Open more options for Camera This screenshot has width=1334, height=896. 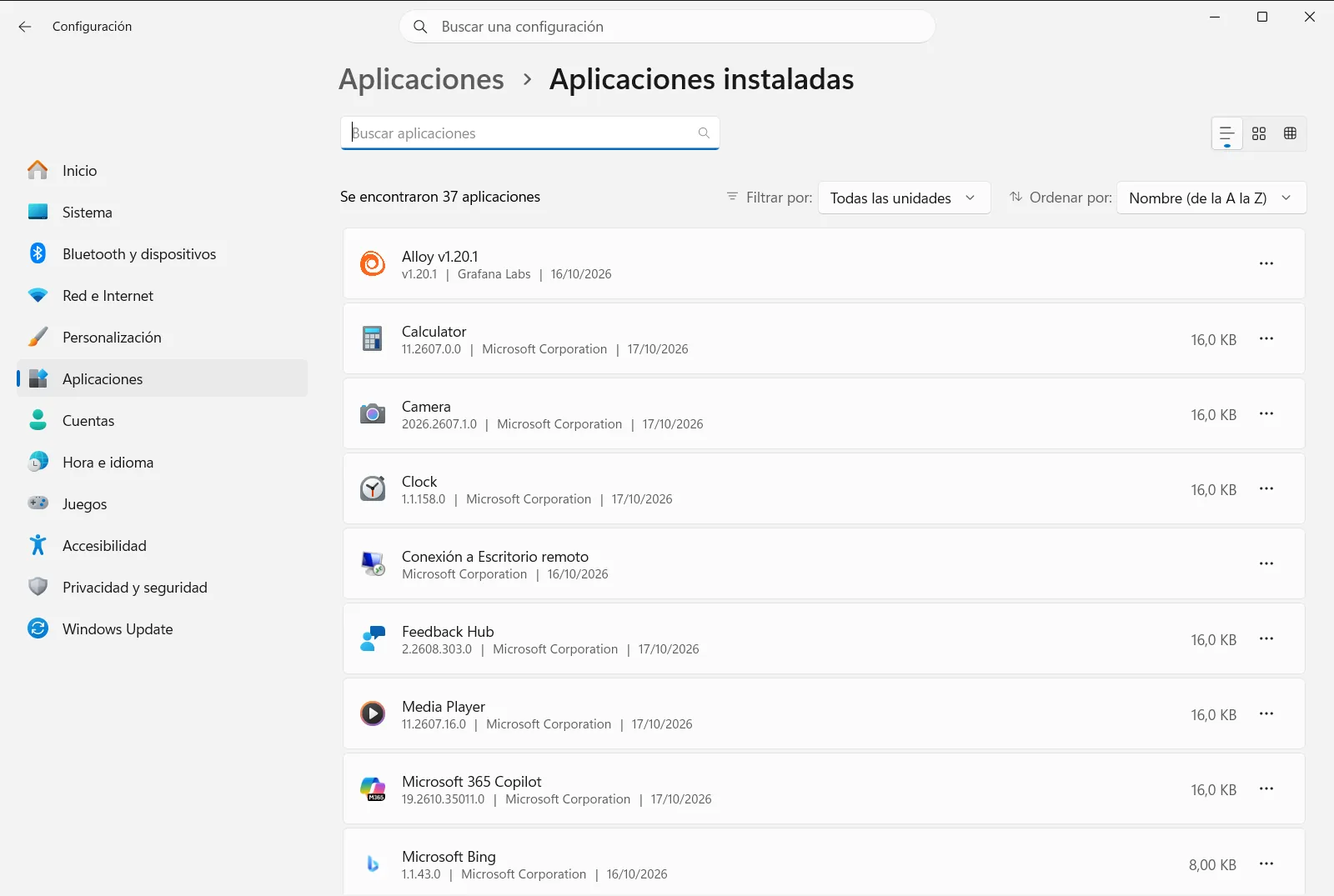pyautogui.click(x=1266, y=413)
